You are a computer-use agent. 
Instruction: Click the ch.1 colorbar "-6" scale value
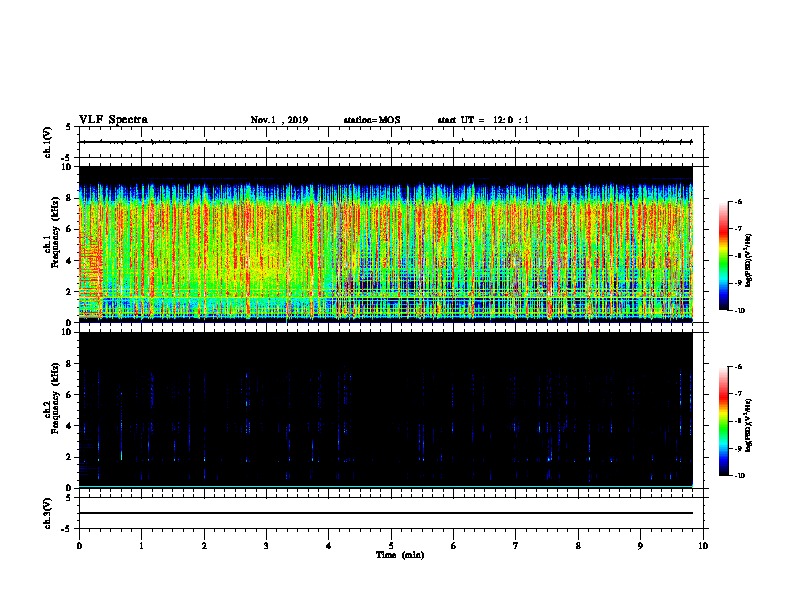pyautogui.click(x=738, y=201)
